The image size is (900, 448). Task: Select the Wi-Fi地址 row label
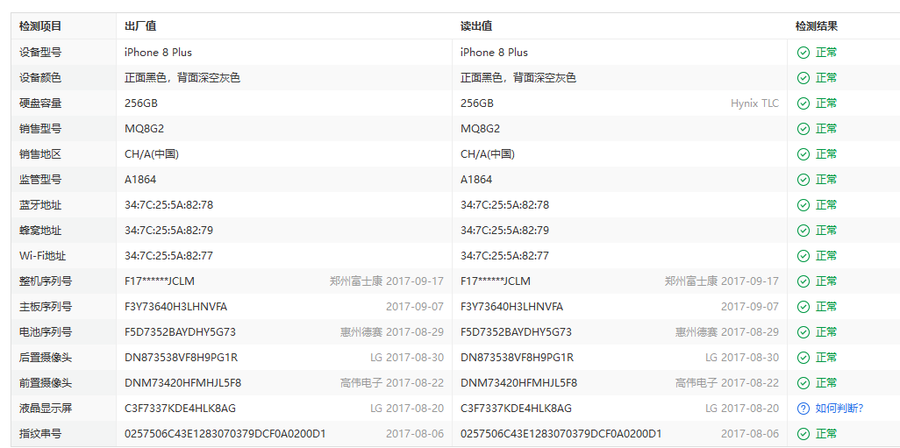click(42, 256)
